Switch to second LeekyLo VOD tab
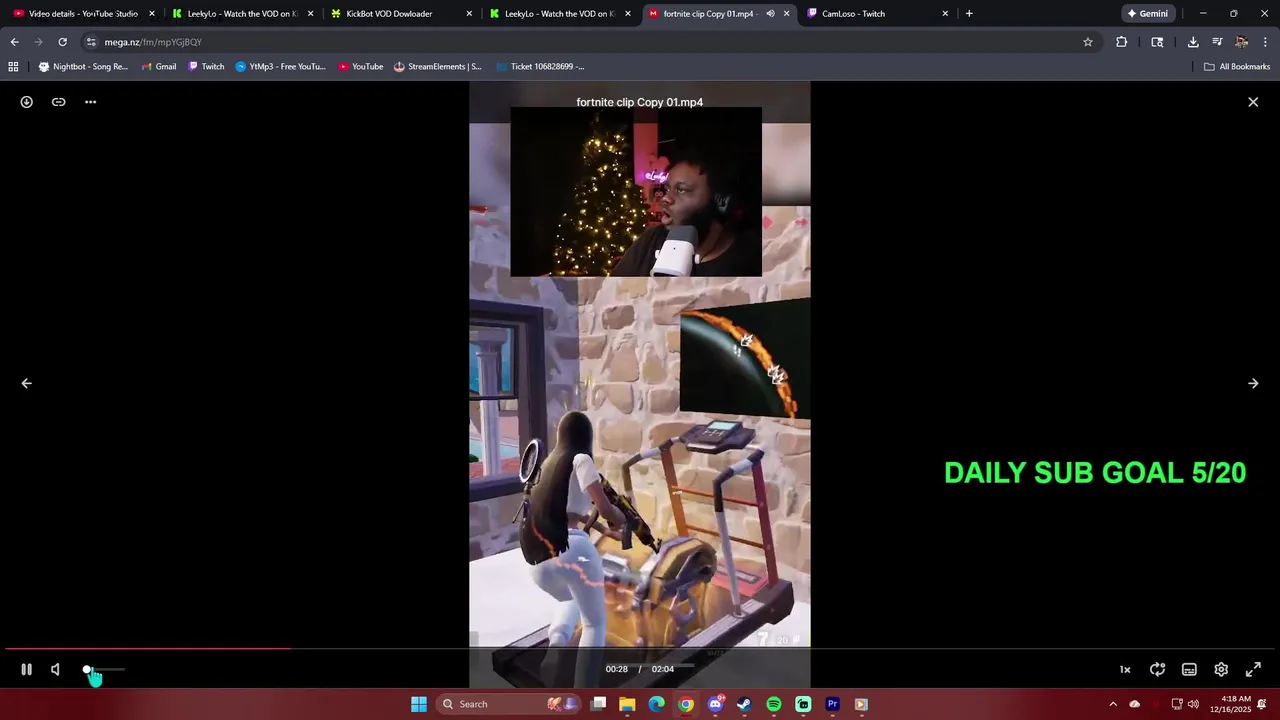 point(559,14)
